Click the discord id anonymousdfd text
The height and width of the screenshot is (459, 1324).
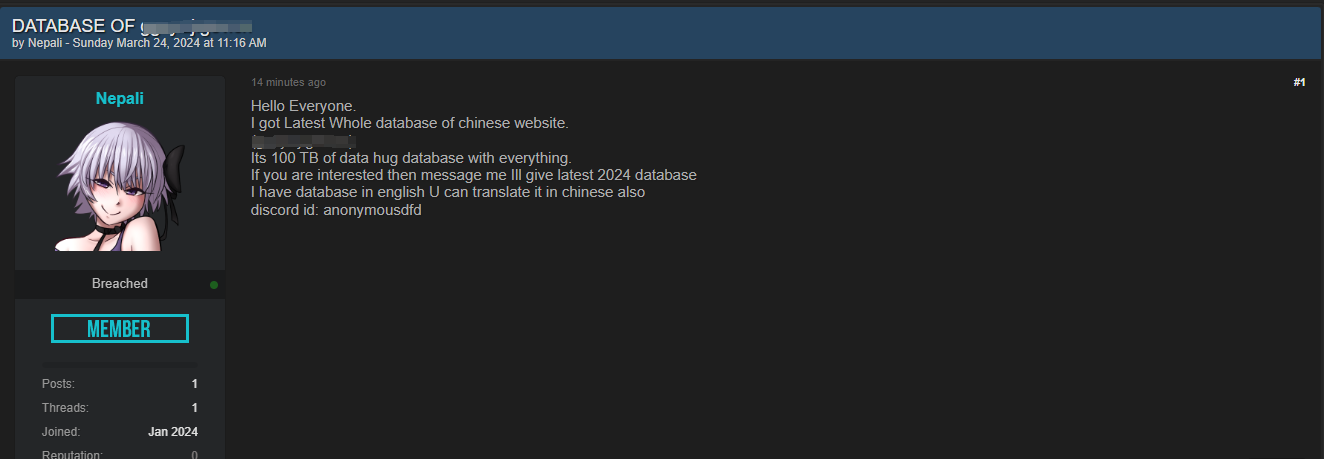[x=336, y=210]
